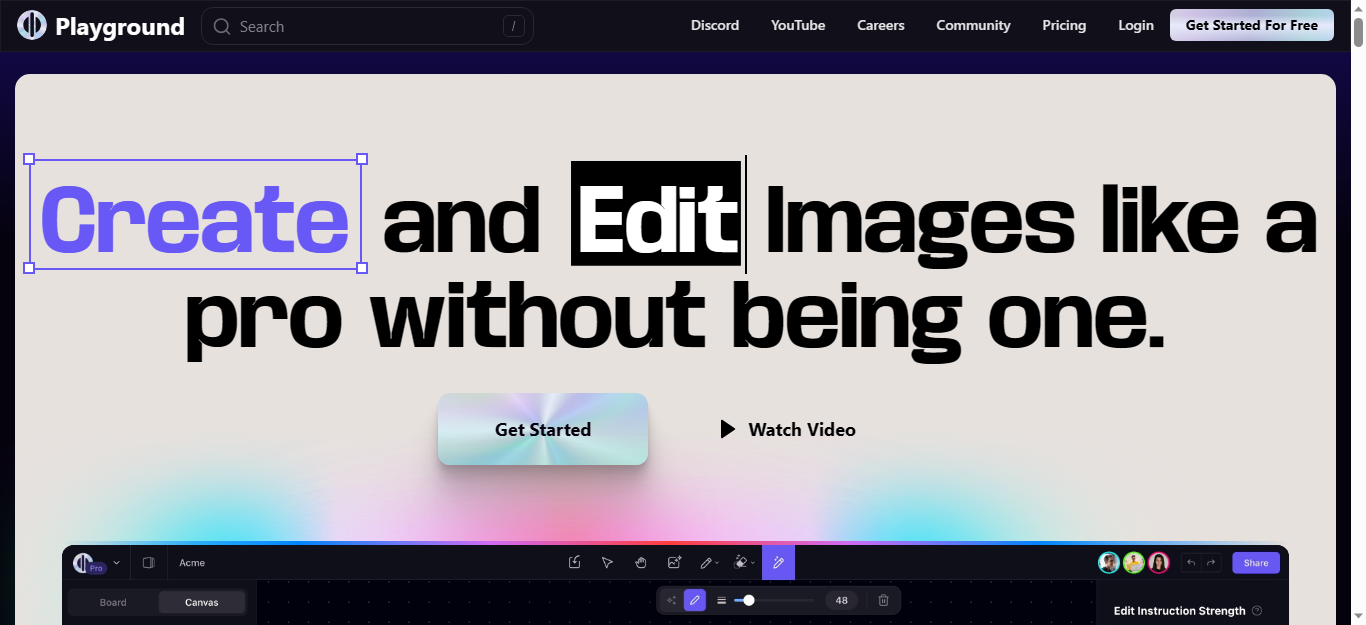Click the slash shortcut key badge
Screen dimensions: 1366x625
click(x=514, y=27)
